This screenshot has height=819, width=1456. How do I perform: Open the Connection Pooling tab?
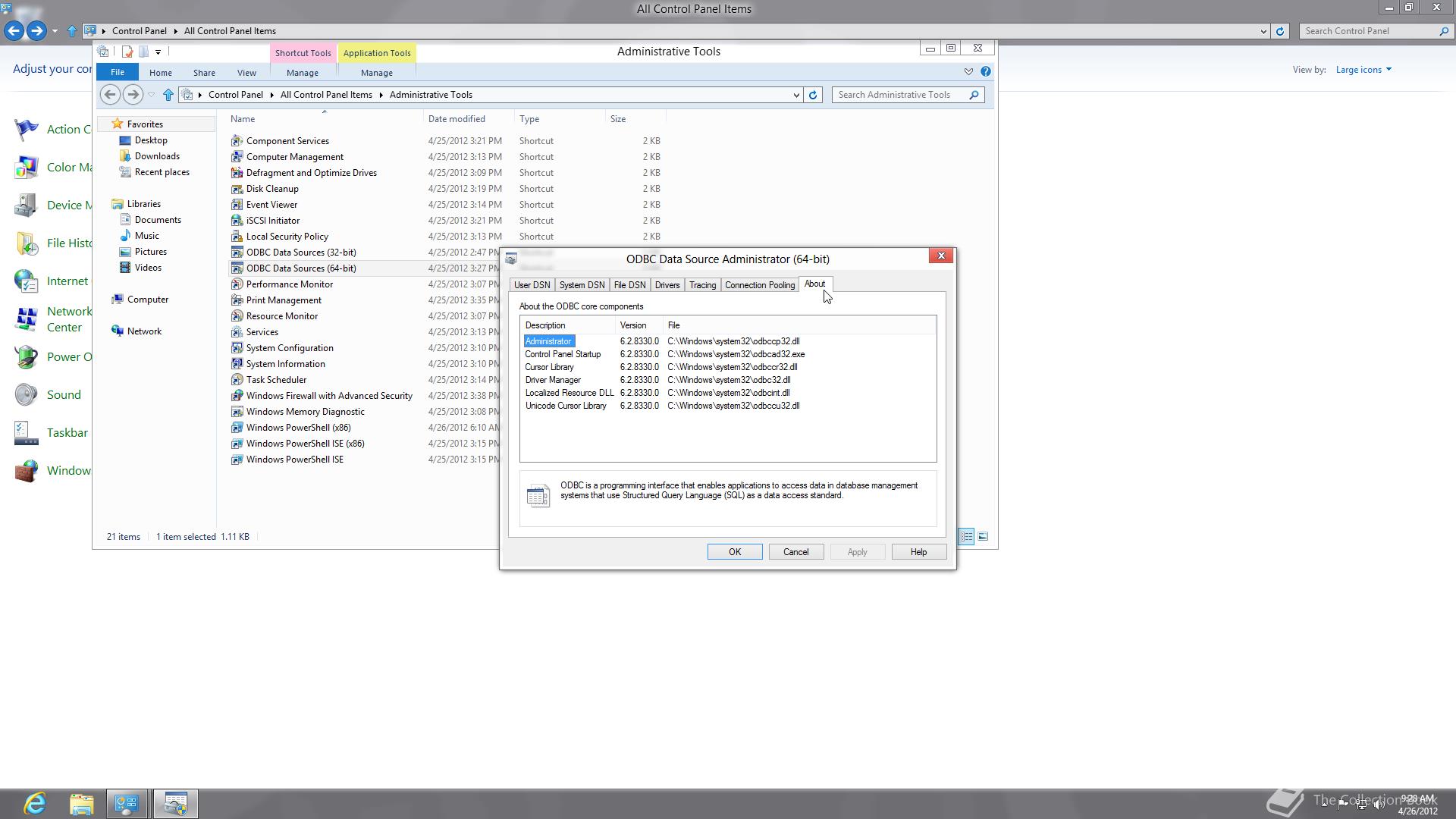pos(759,285)
